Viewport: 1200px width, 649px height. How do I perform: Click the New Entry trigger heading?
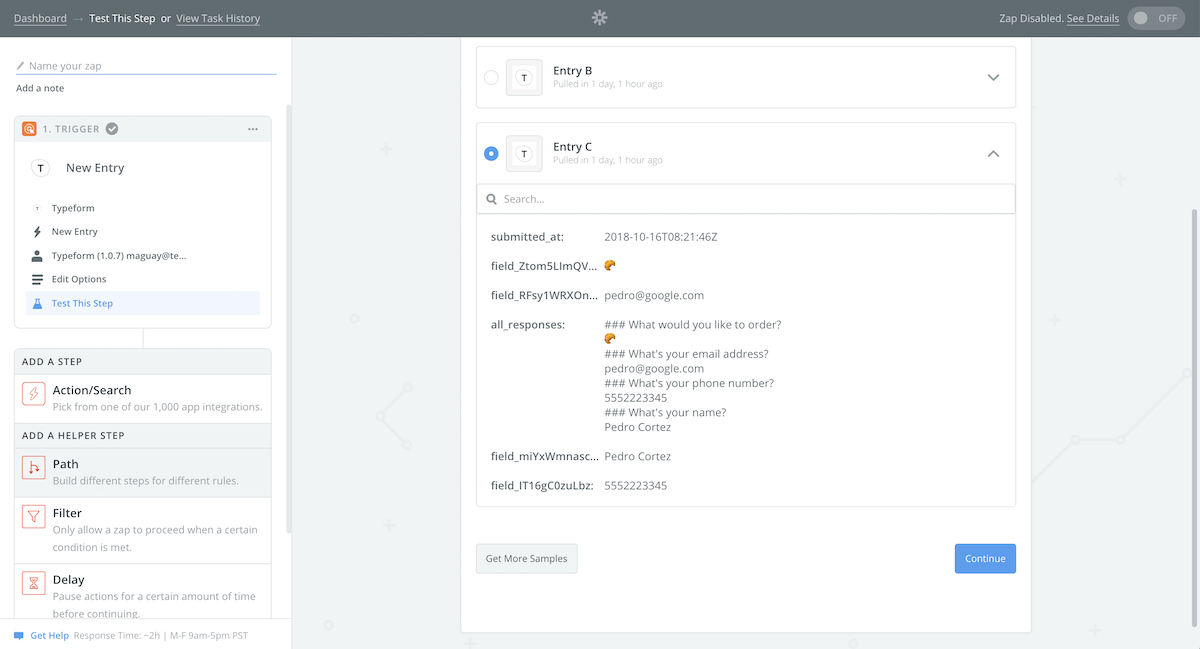(x=95, y=168)
